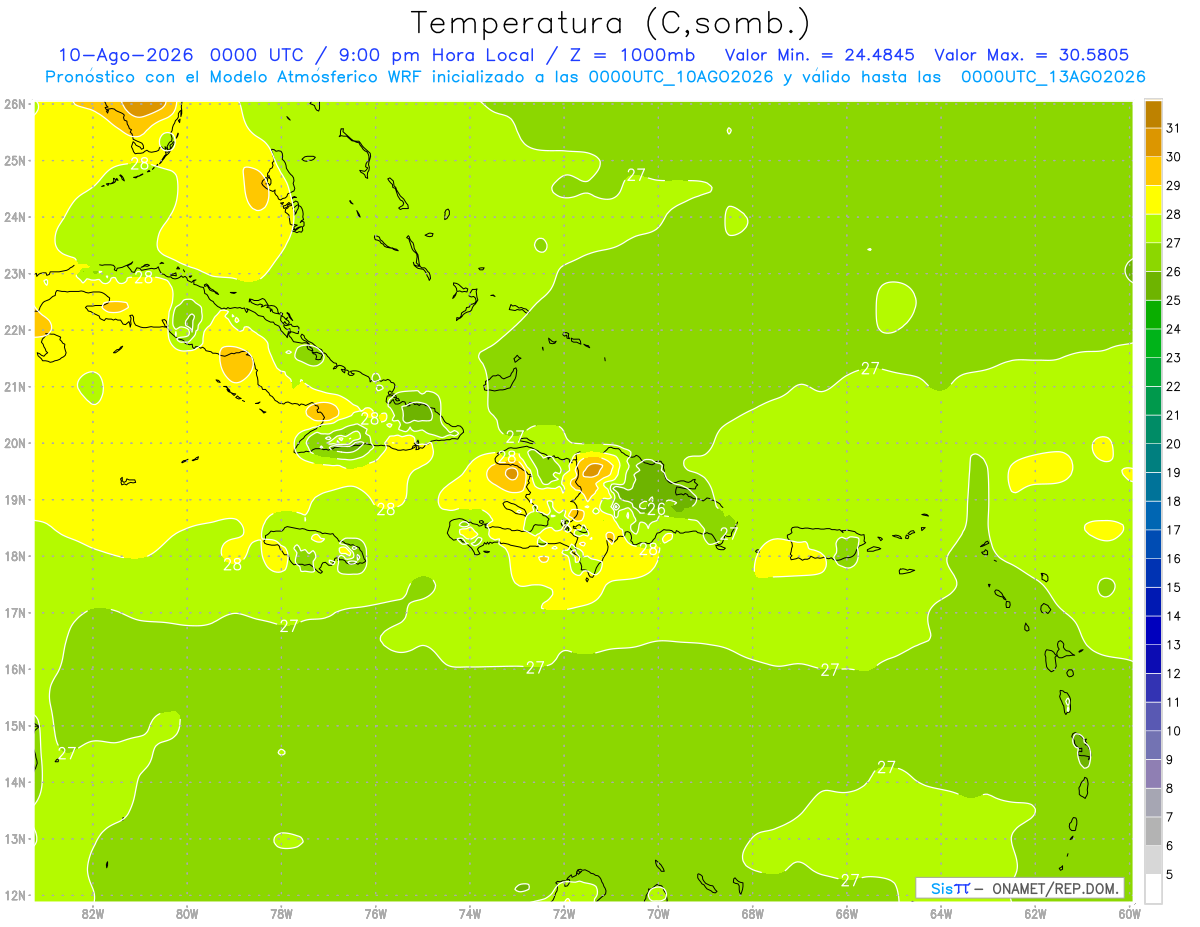Pick the purple legend swatch between 9 and 10
This screenshot has height=927, width=1200.
click(x=1153, y=745)
